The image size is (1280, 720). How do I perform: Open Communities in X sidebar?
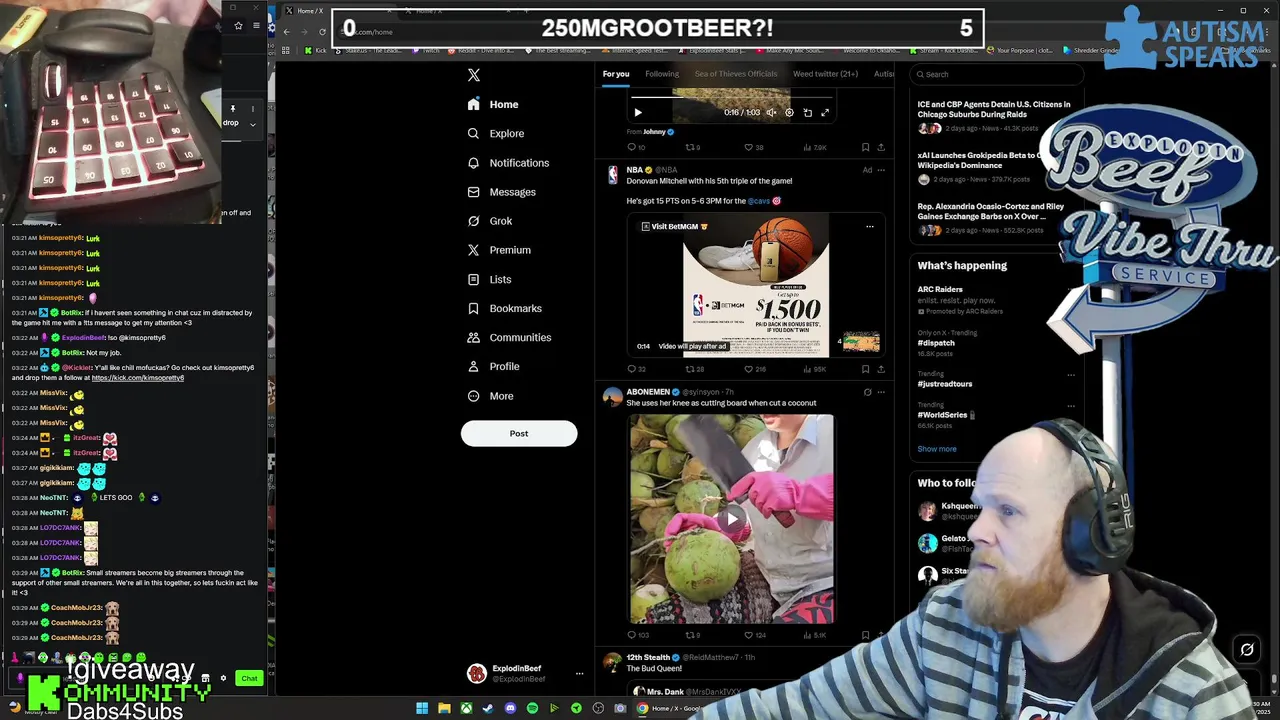click(x=510, y=338)
